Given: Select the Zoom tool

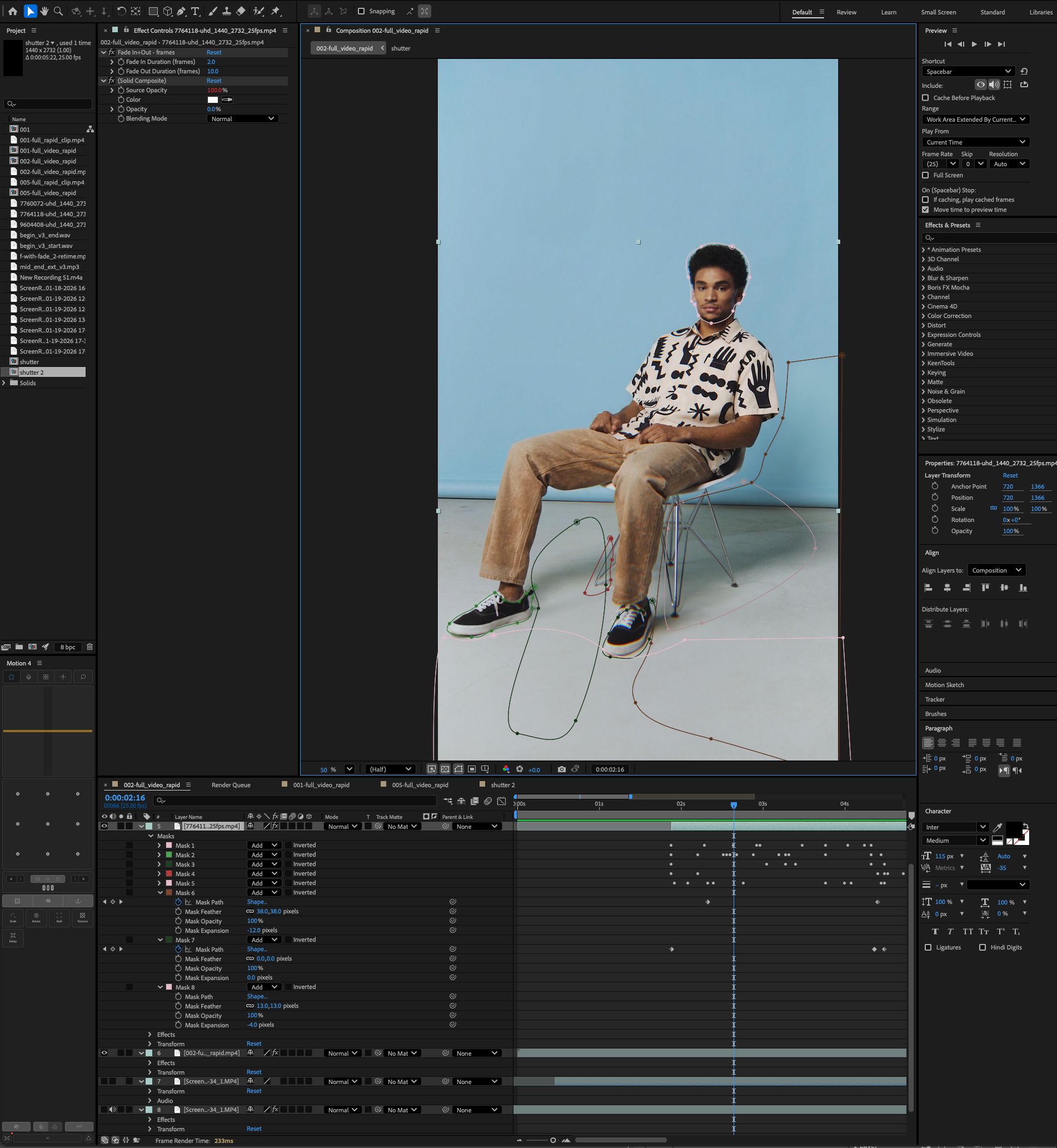Looking at the screenshot, I should point(58,11).
